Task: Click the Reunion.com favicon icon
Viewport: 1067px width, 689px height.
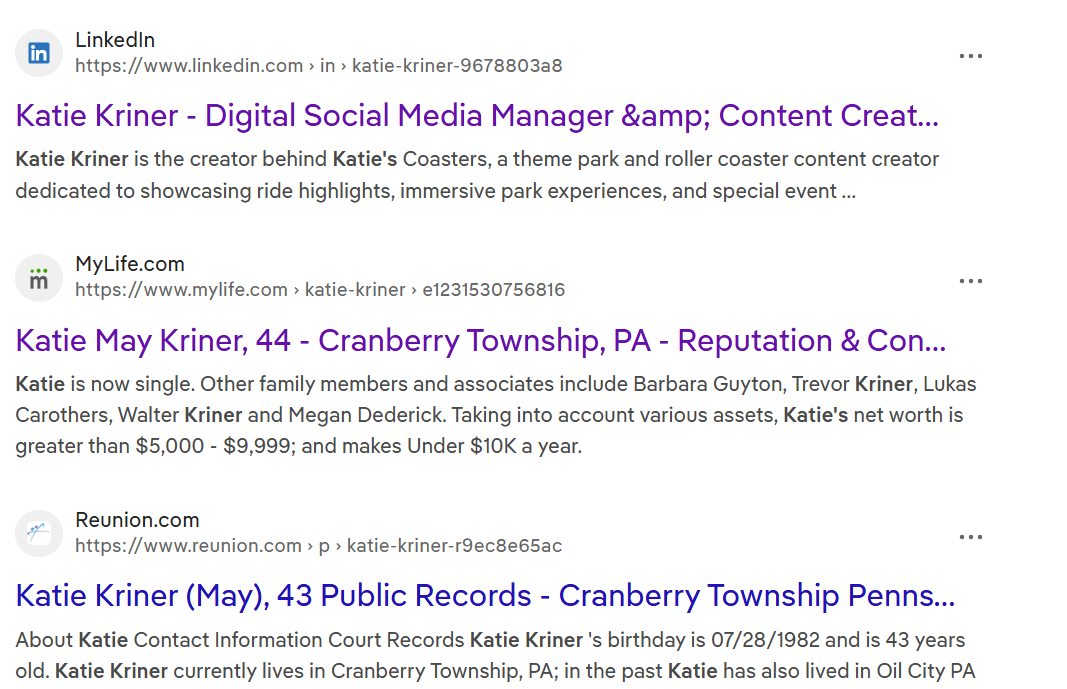Action: tap(39, 533)
